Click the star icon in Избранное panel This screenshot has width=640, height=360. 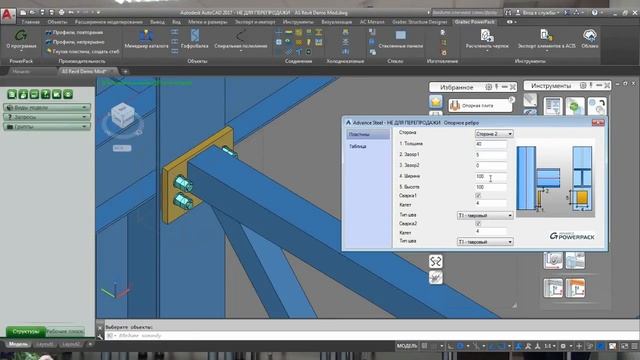436,101
